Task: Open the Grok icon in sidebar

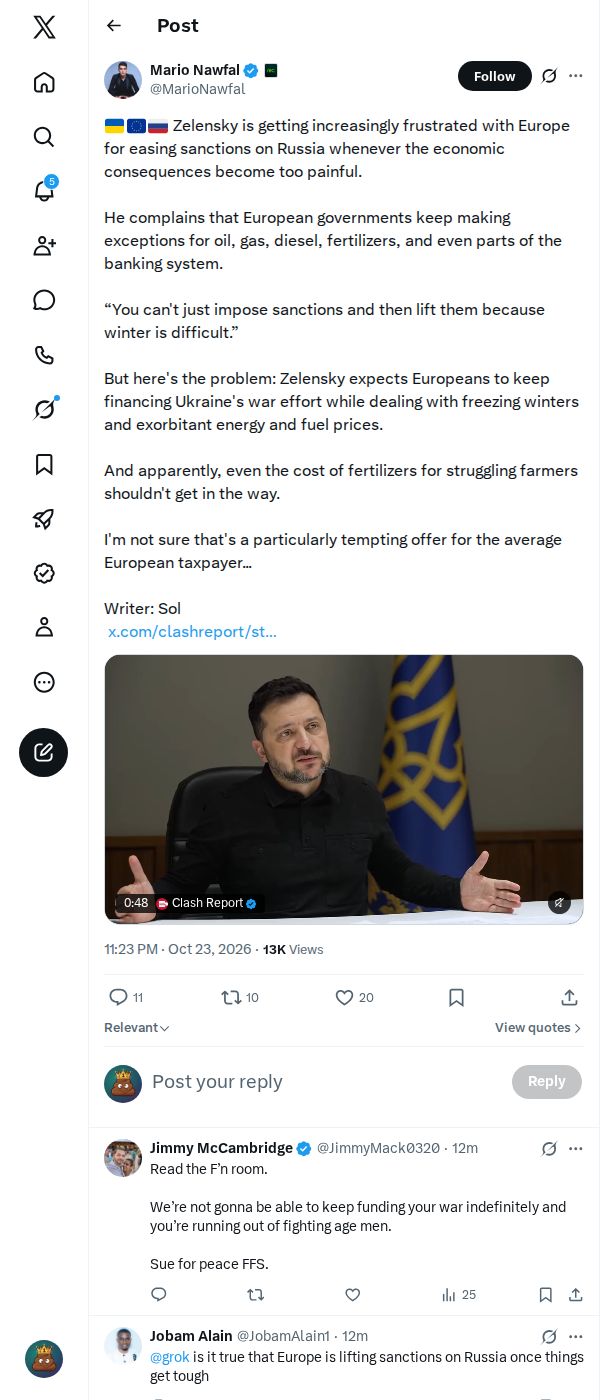Action: click(44, 409)
